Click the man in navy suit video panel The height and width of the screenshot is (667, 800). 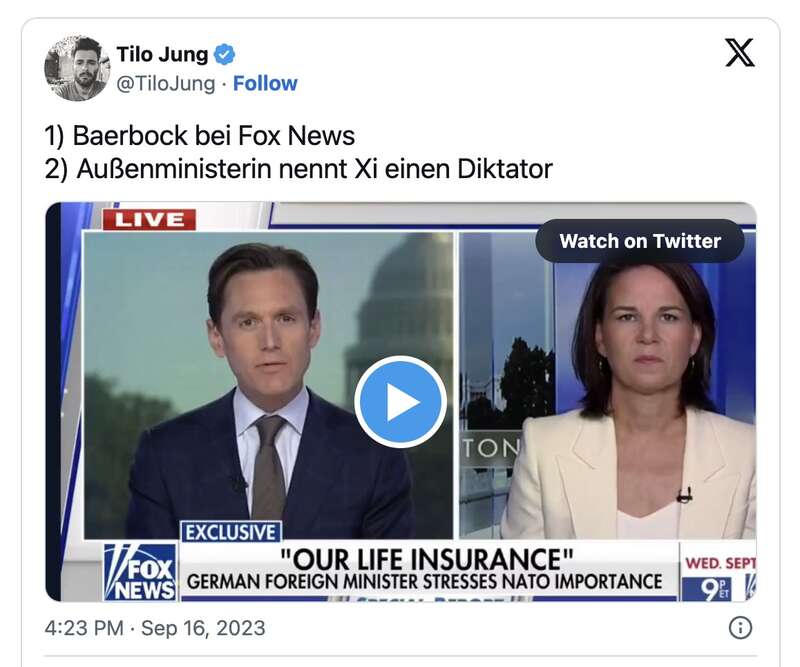(x=268, y=385)
